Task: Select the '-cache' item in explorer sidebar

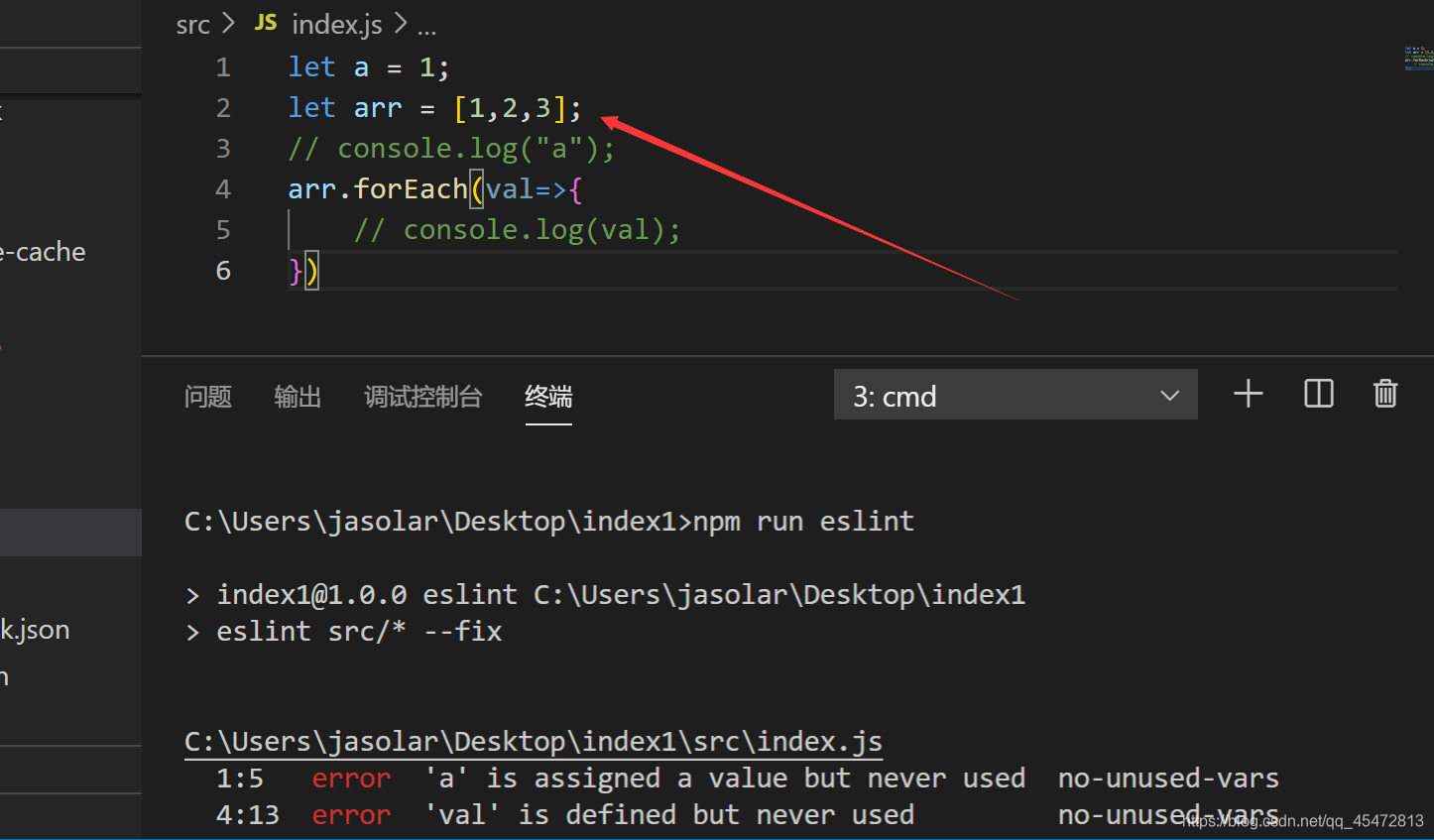Action: point(43,252)
